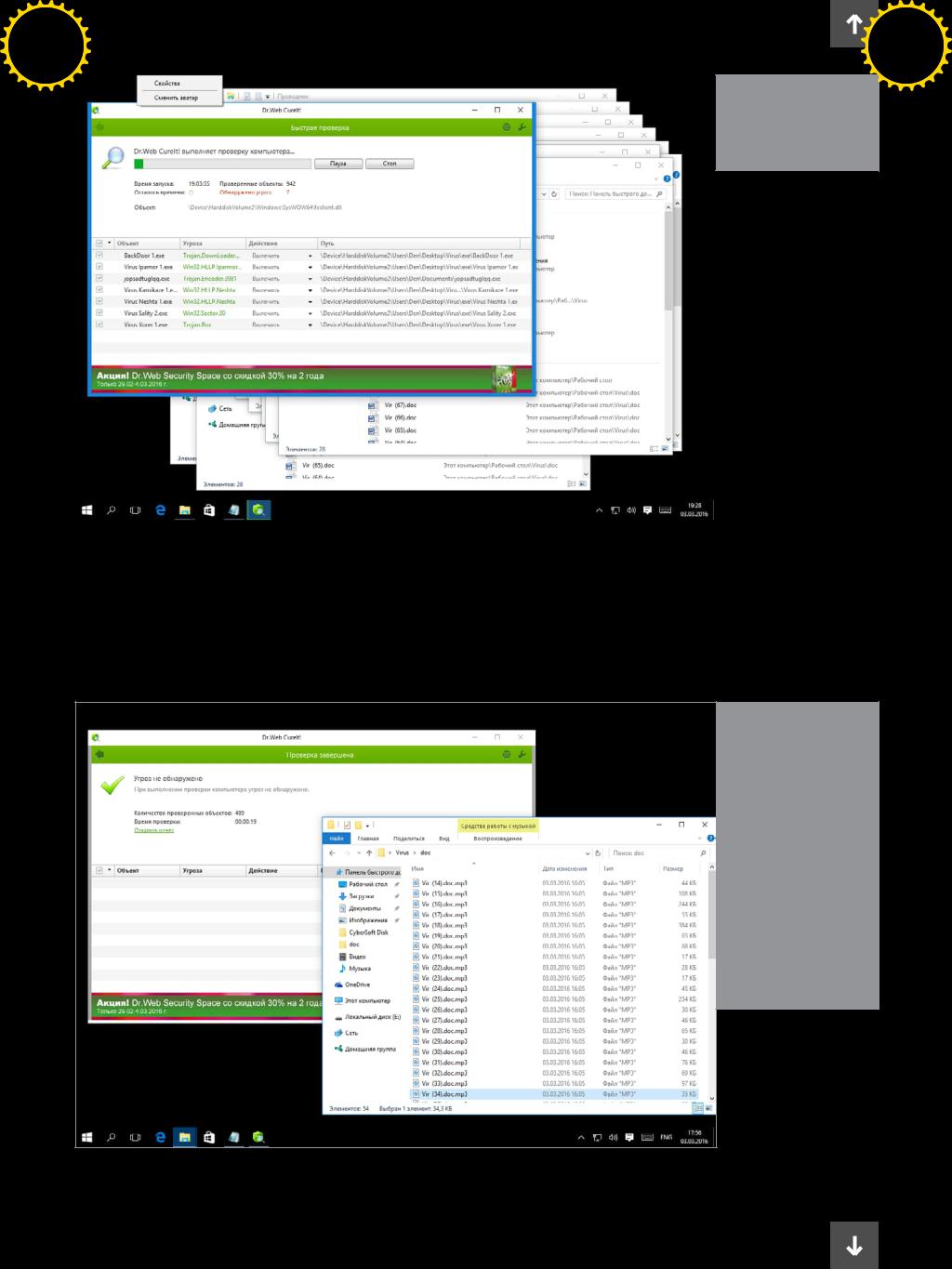Click globe icon in Проверка завершена window
Image resolution: width=952 pixels, height=1269 pixels.
507,755
